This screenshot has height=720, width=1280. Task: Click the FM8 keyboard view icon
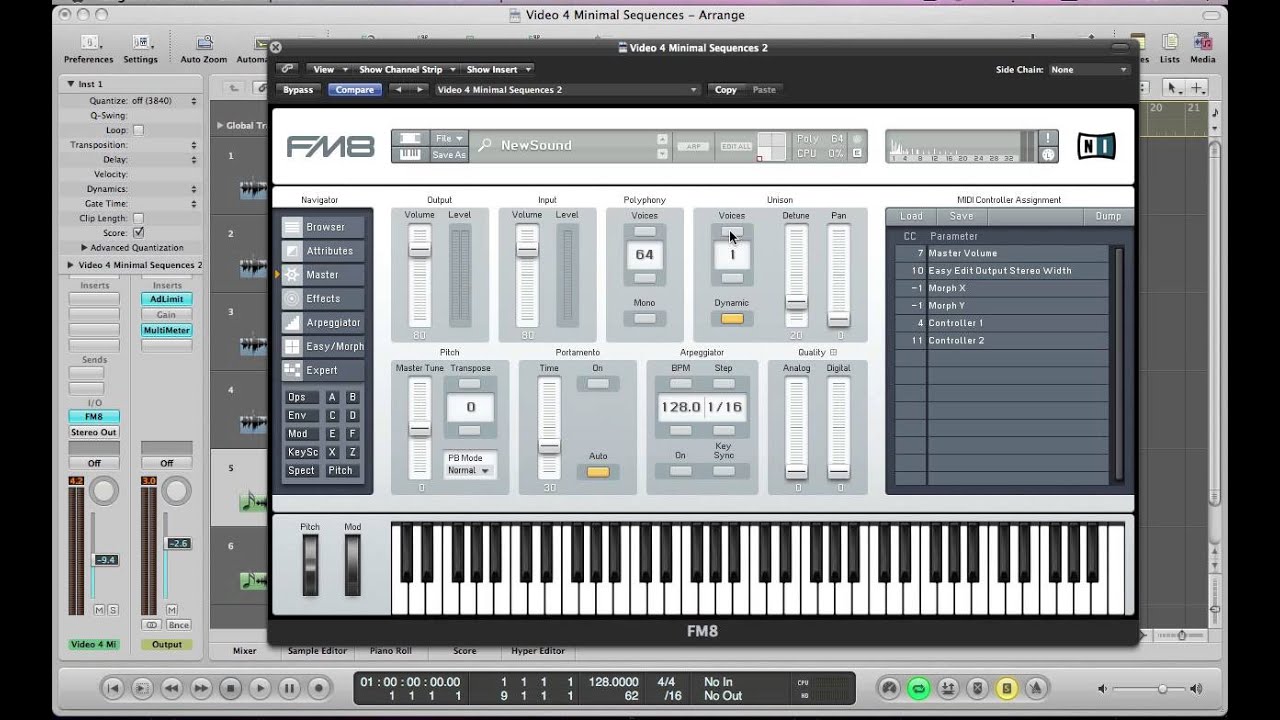pyautogui.click(x=410, y=154)
